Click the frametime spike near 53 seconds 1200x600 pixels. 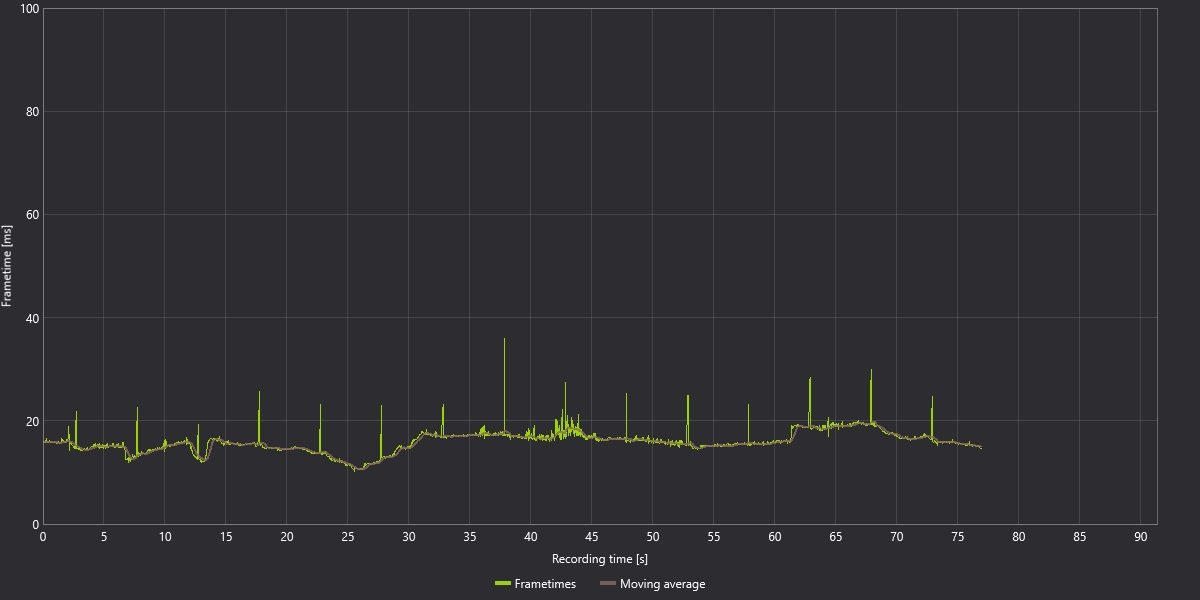coord(688,418)
